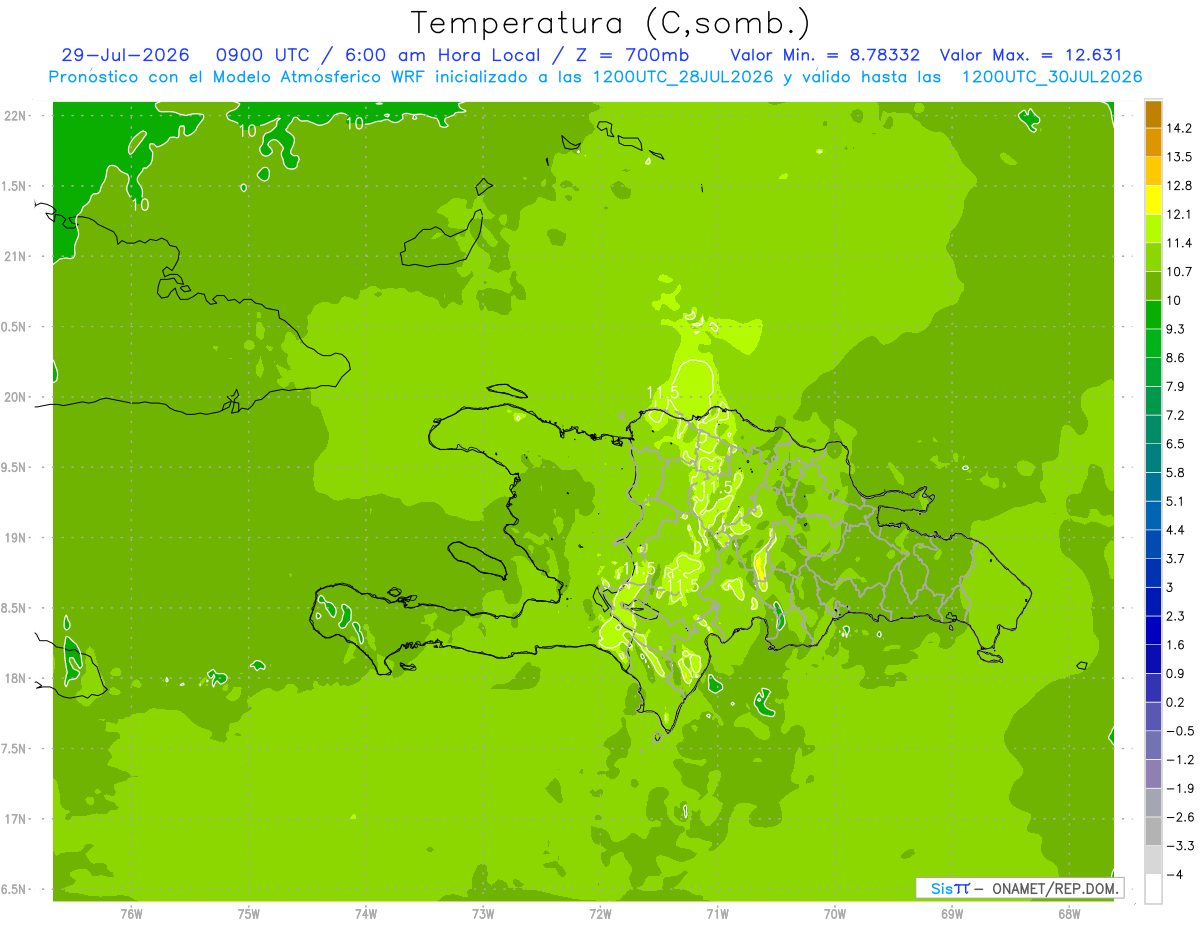
Task: Click the legend value "8.6"
Action: pyautogui.click(x=1176, y=358)
